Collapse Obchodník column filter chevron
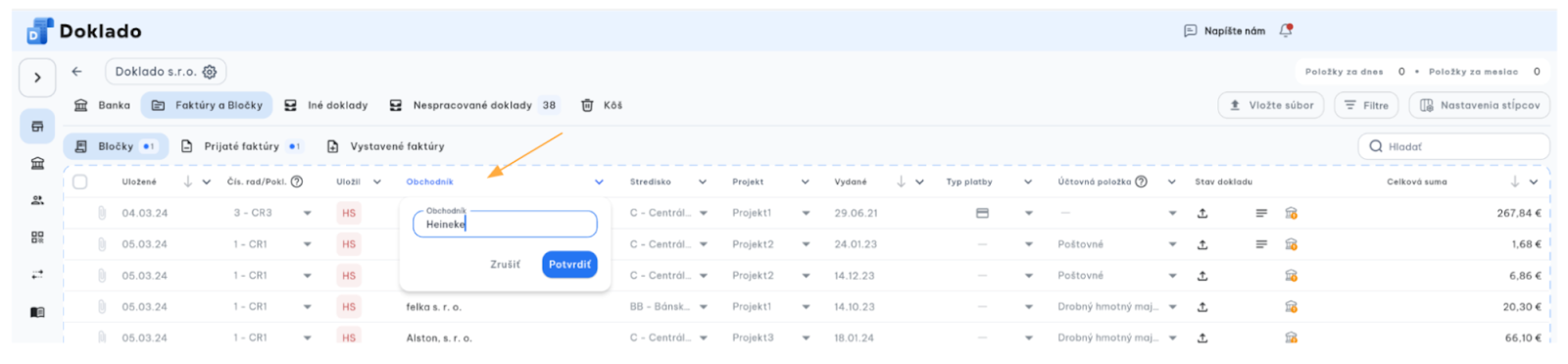 599,182
